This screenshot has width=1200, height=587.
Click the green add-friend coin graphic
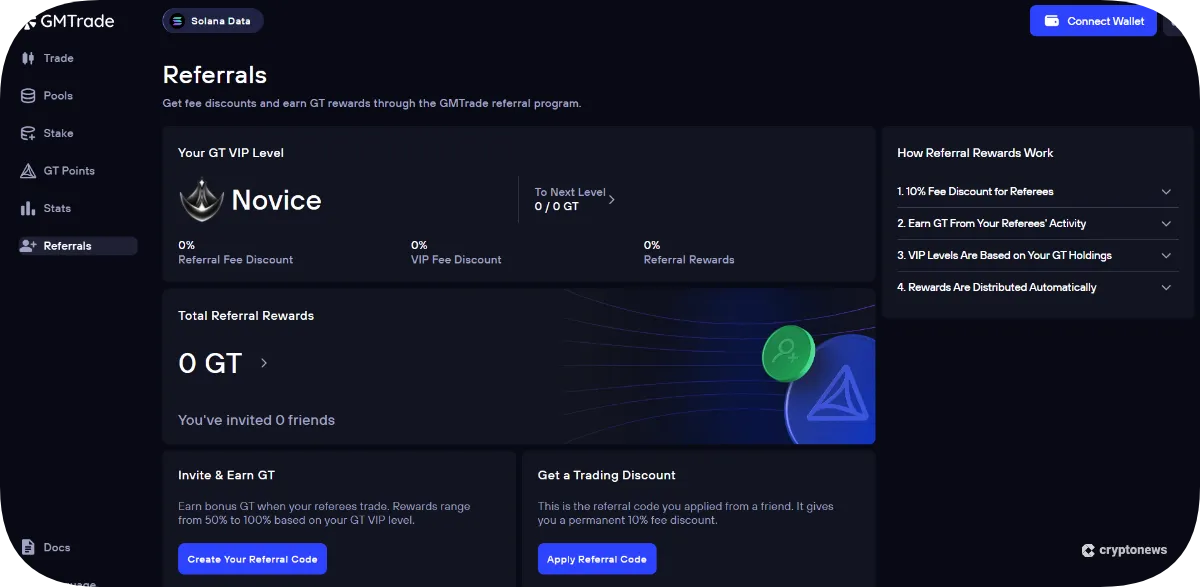click(x=787, y=354)
